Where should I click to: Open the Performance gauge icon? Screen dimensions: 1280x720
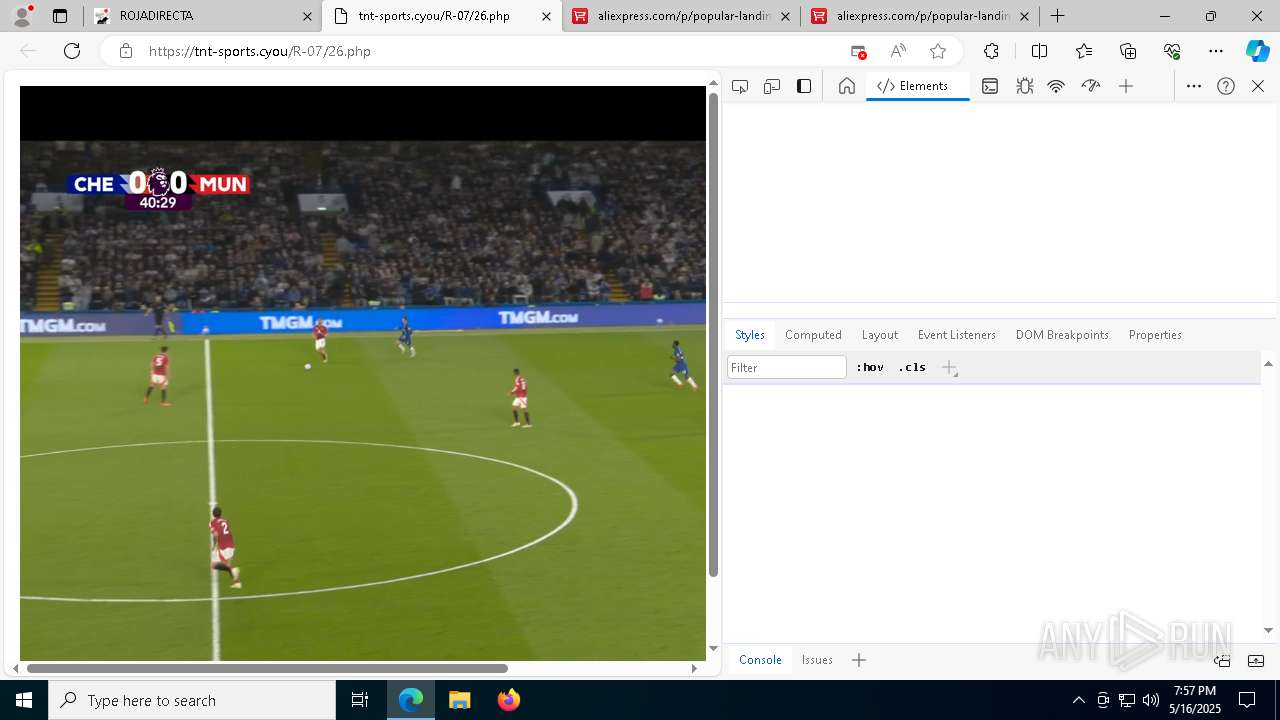pyautogui.click(x=1091, y=86)
